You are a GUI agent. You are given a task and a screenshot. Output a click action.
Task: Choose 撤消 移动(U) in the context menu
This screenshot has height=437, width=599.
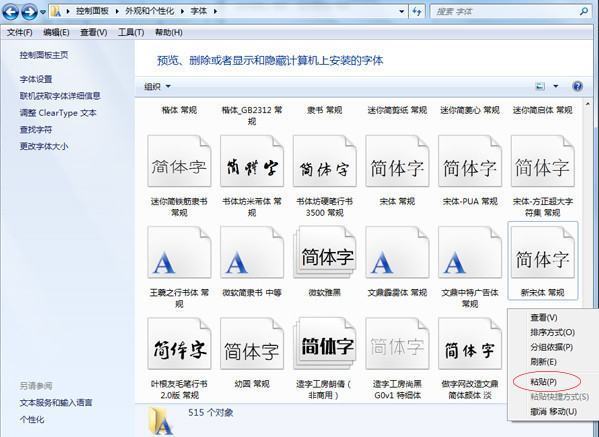pos(553,411)
